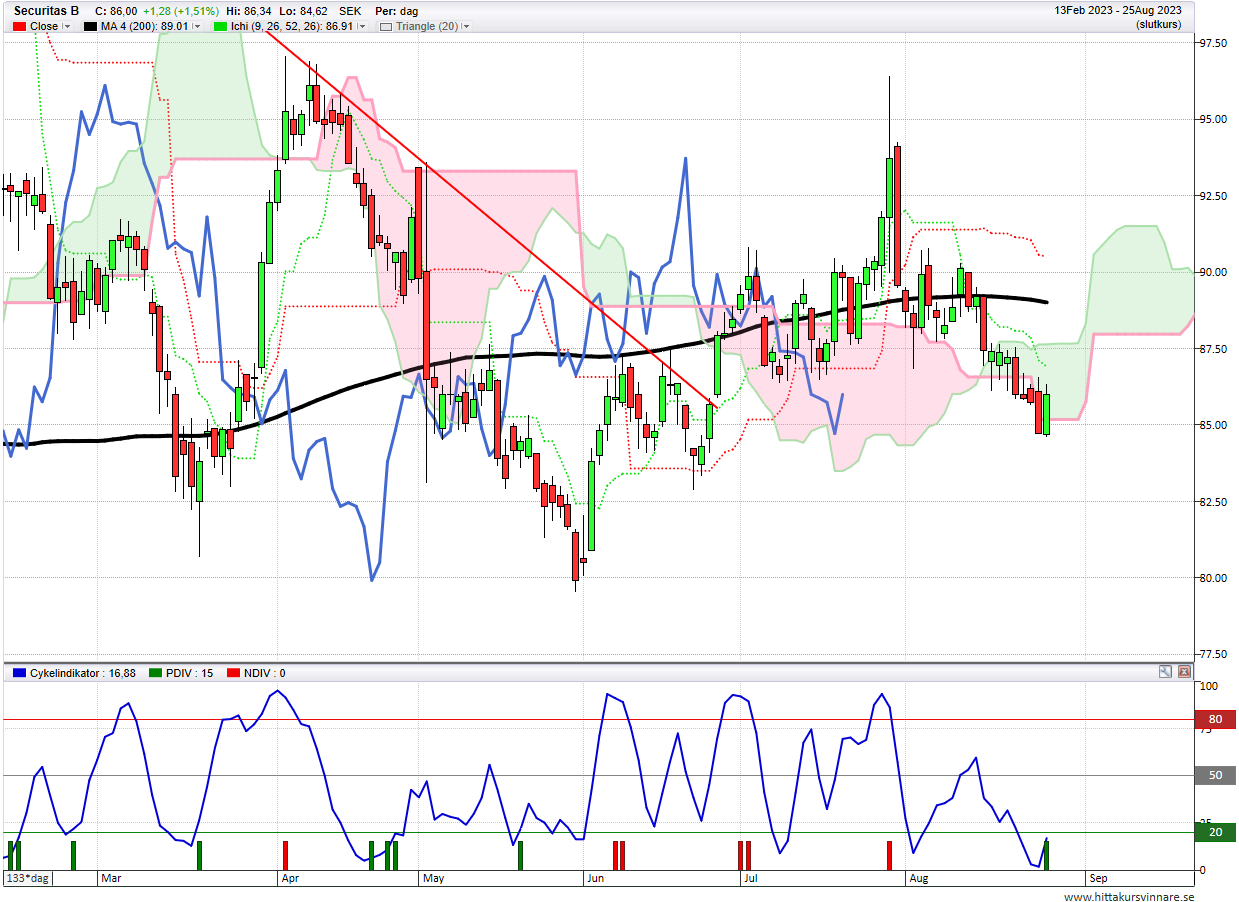Select the Ichi (9, 26, 52, 26) legend label
This screenshot has height=902, width=1239.
pyautogui.click(x=292, y=26)
